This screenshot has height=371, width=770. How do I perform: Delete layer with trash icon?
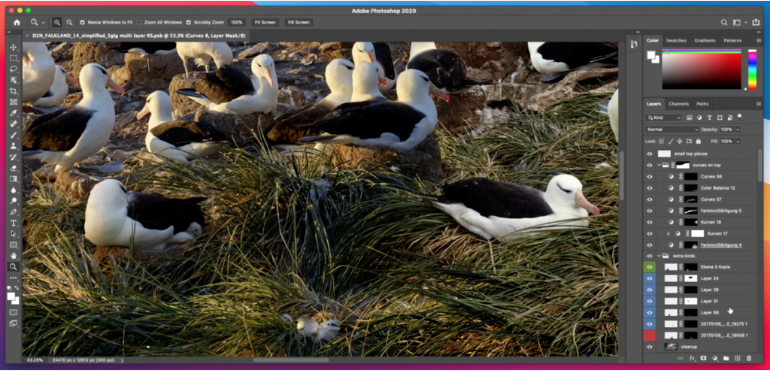coord(749,359)
